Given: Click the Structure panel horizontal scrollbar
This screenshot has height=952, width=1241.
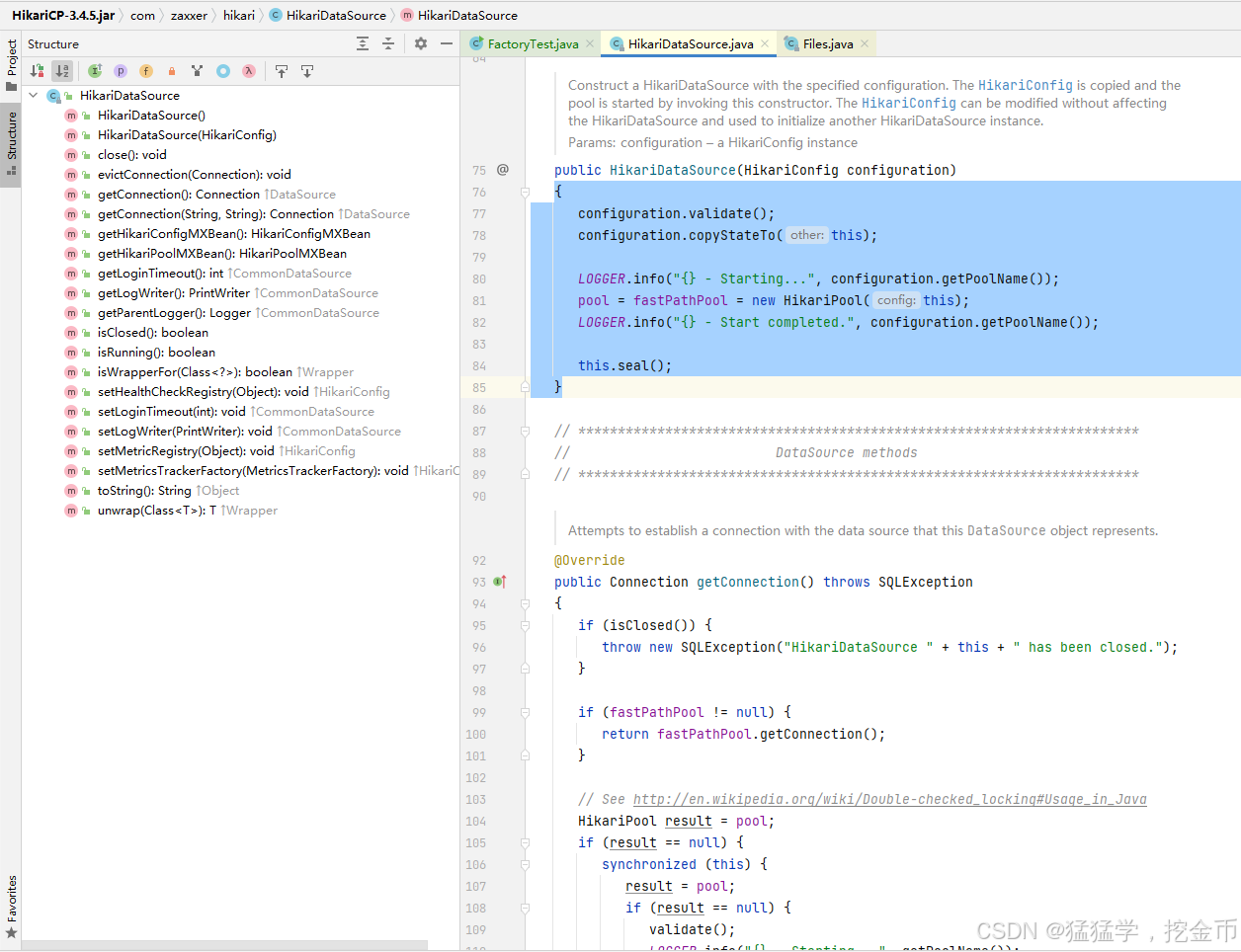Looking at the screenshot, I should (x=225, y=945).
